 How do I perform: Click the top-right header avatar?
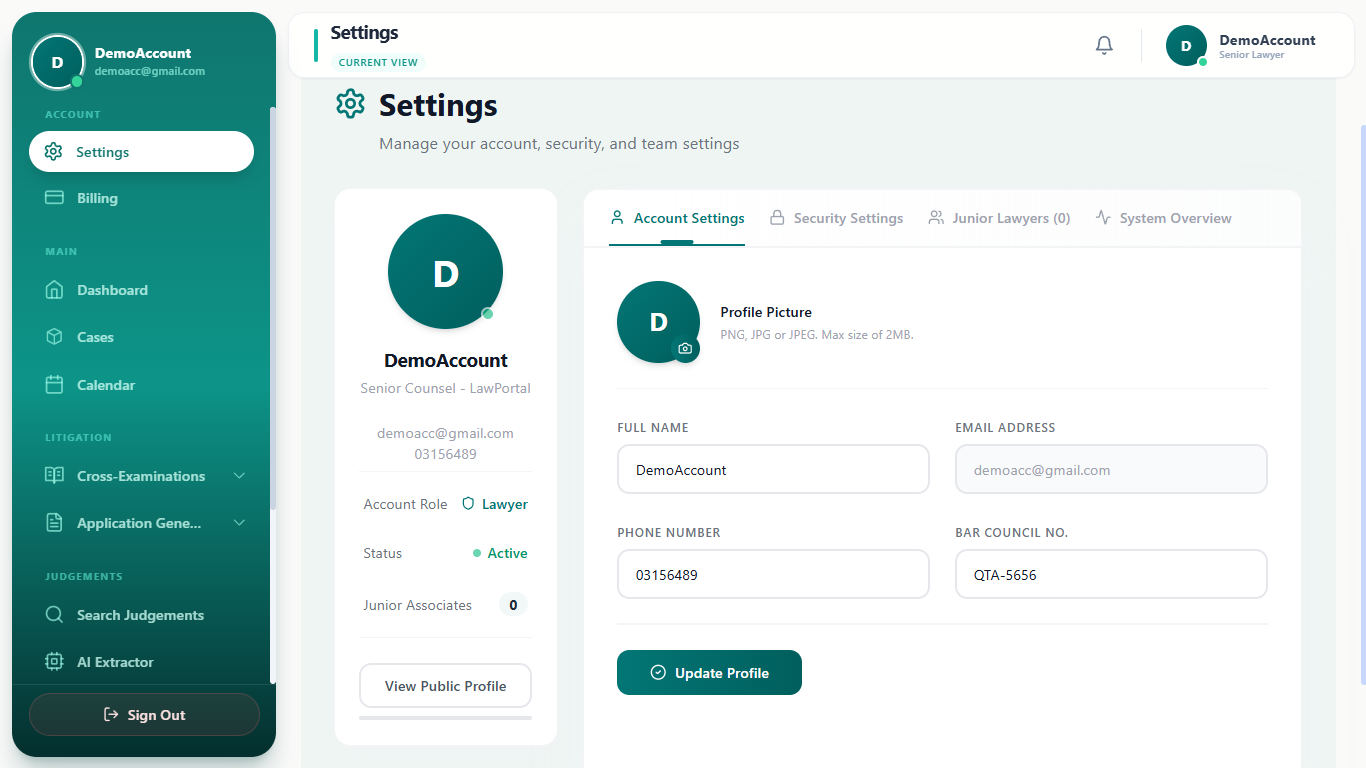coord(1187,46)
